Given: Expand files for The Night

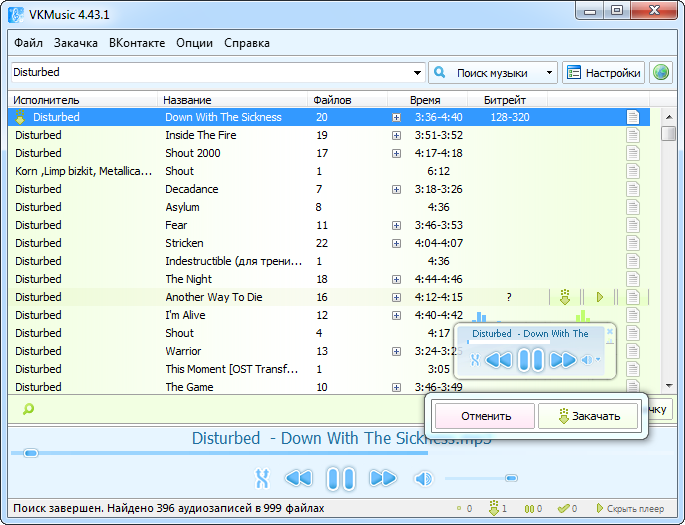Looking at the screenshot, I should (x=396, y=279).
